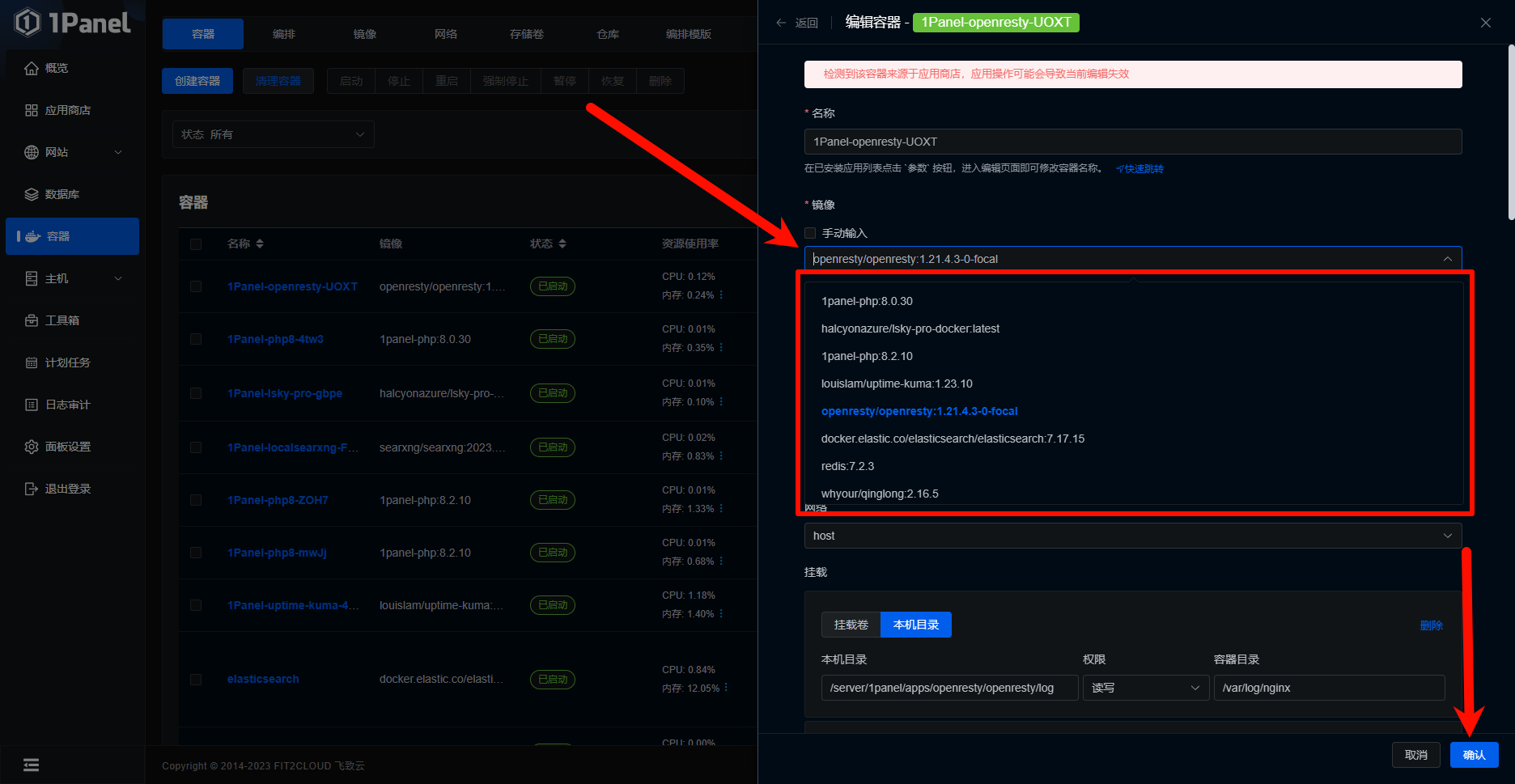Sort containers by 名称 column arrows
The image size is (1515, 784).
tap(260, 244)
